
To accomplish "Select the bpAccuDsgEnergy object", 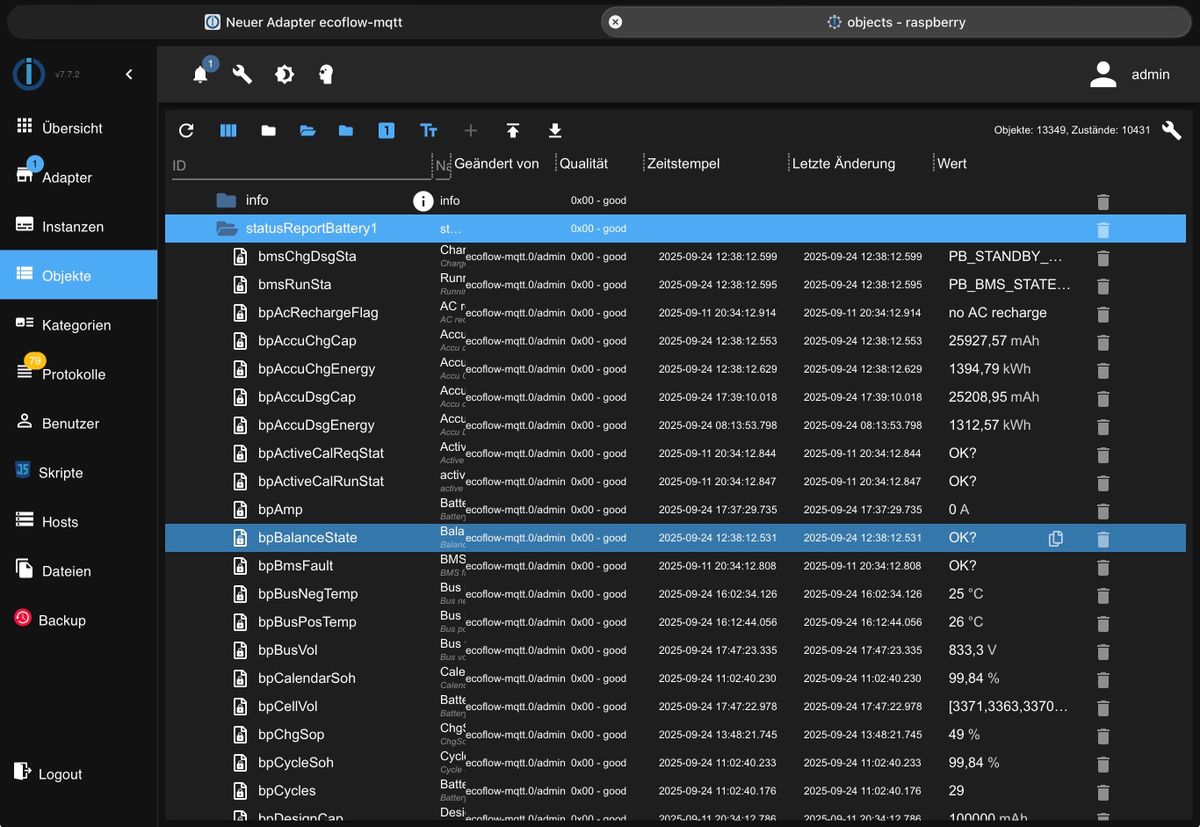I will point(675,425).
